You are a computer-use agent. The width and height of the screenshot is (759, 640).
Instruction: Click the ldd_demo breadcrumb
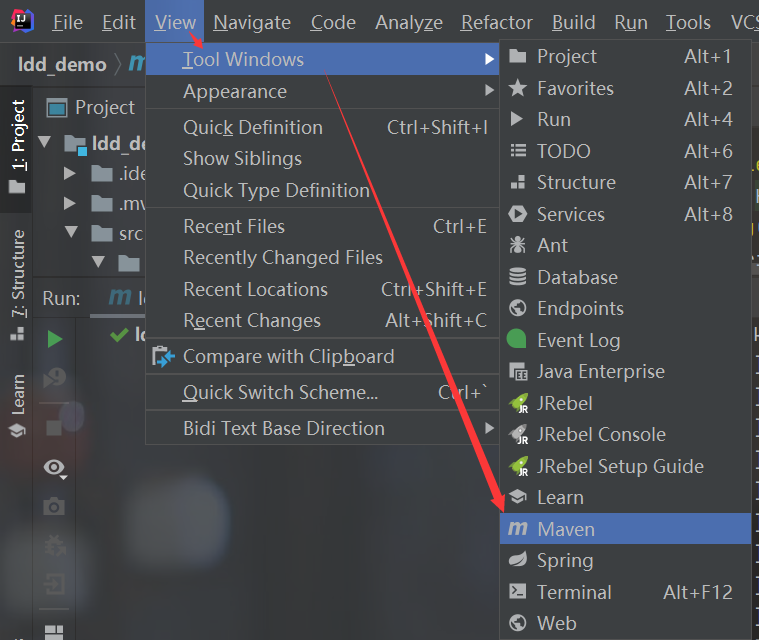click(62, 64)
